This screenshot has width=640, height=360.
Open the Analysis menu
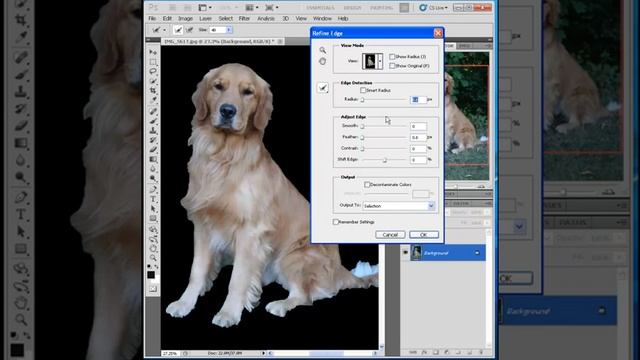[266, 19]
